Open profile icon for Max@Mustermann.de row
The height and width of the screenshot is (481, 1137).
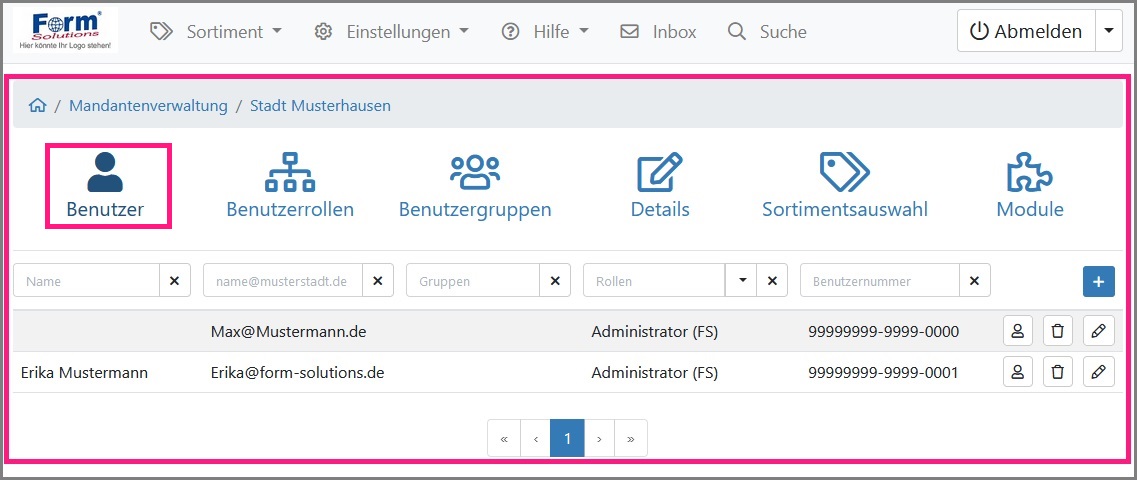[x=1017, y=332]
